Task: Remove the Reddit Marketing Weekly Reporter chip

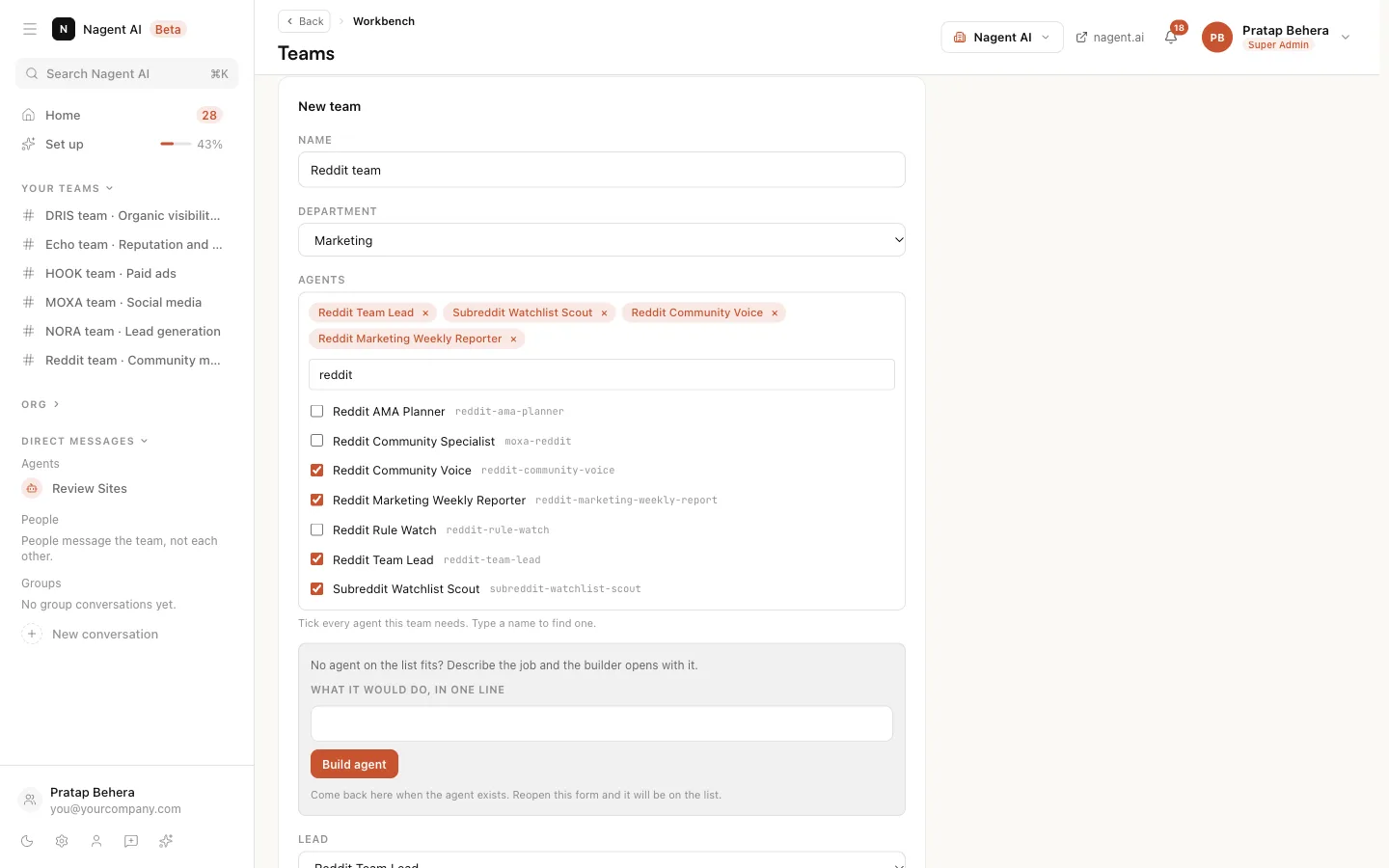Action: [x=514, y=339]
